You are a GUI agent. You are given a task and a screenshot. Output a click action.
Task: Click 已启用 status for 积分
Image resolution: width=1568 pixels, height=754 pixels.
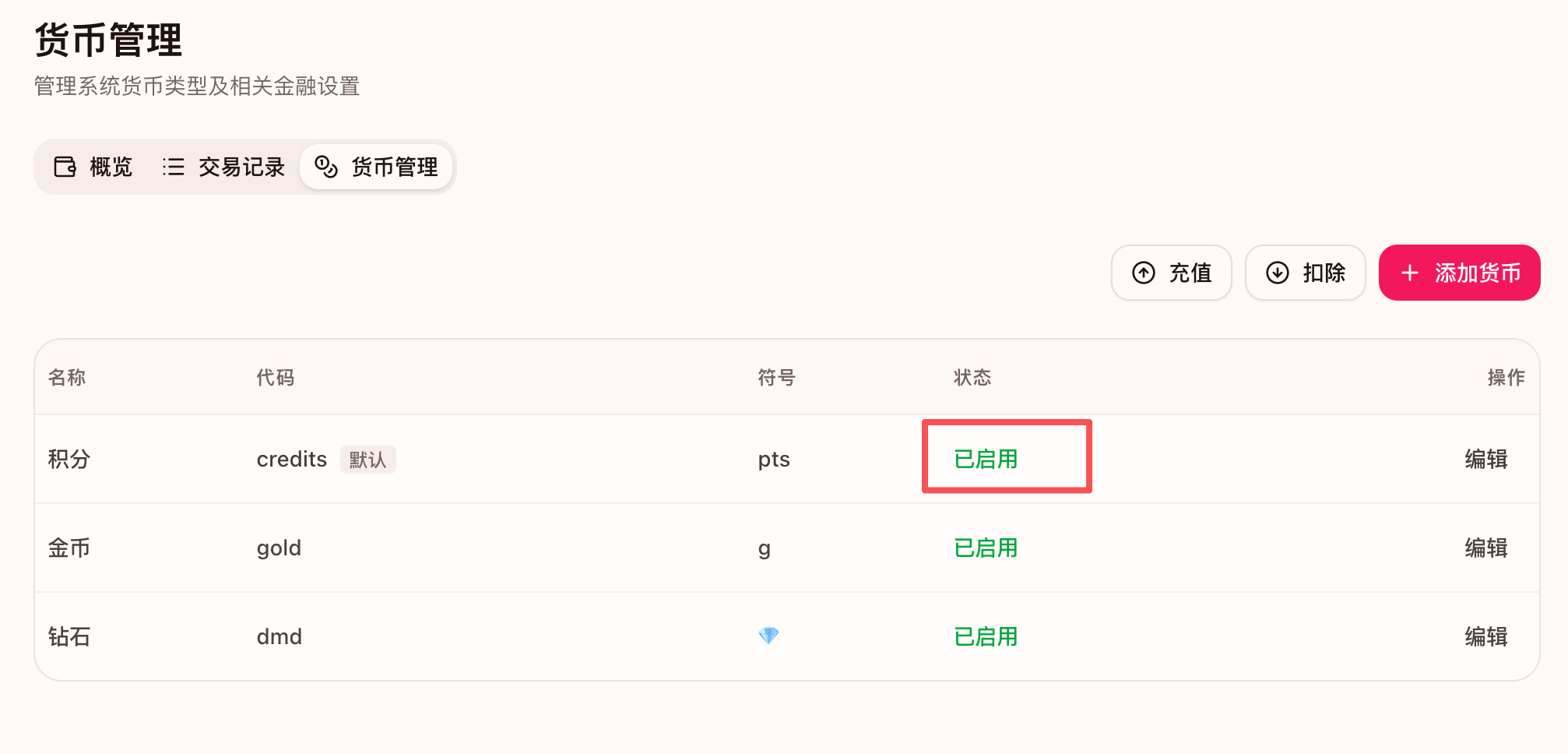tap(986, 459)
